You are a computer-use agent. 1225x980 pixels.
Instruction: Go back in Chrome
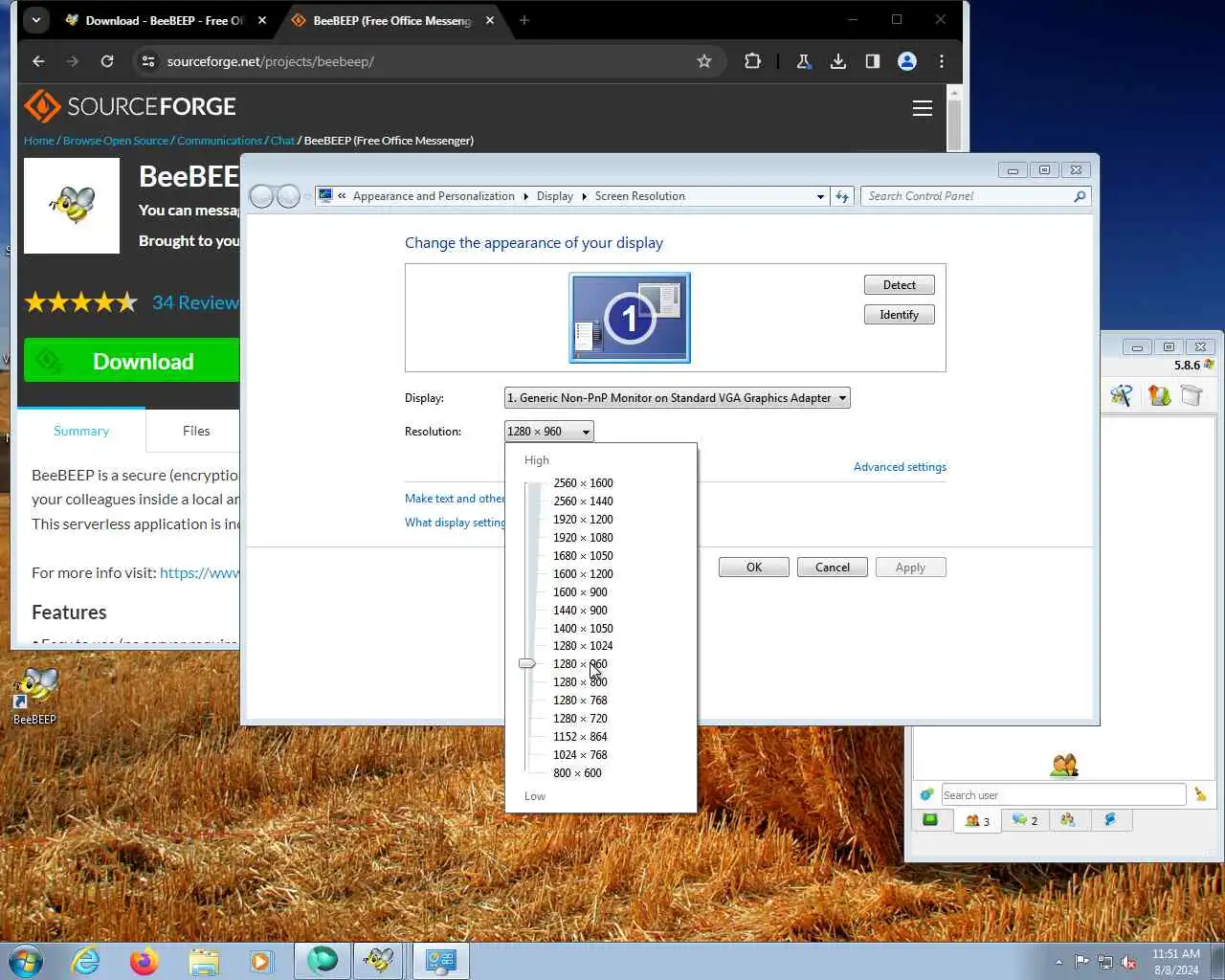tap(38, 61)
